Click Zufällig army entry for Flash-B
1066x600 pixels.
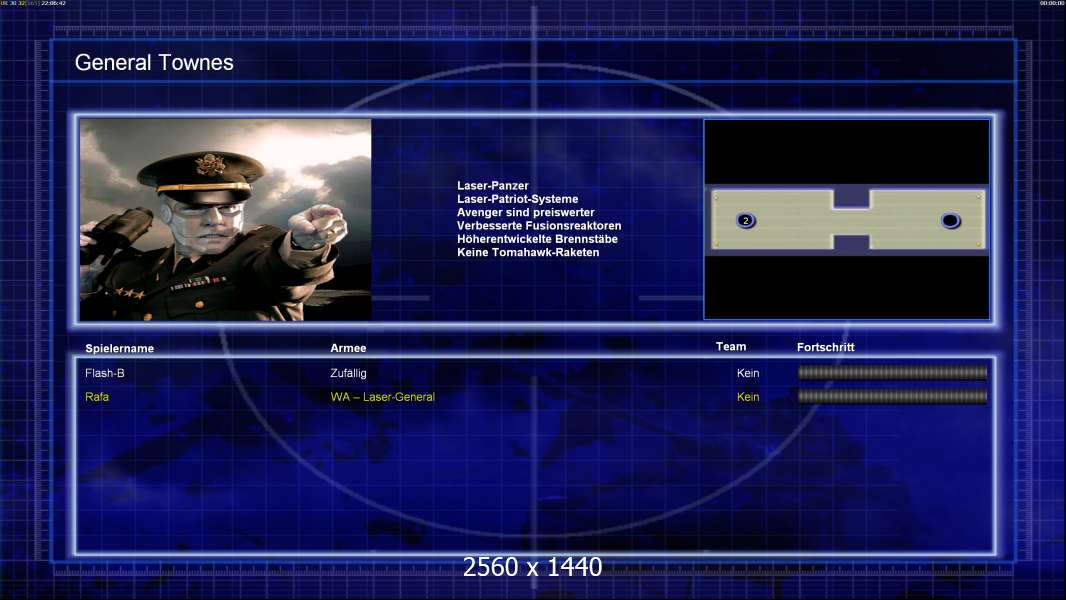click(x=348, y=373)
